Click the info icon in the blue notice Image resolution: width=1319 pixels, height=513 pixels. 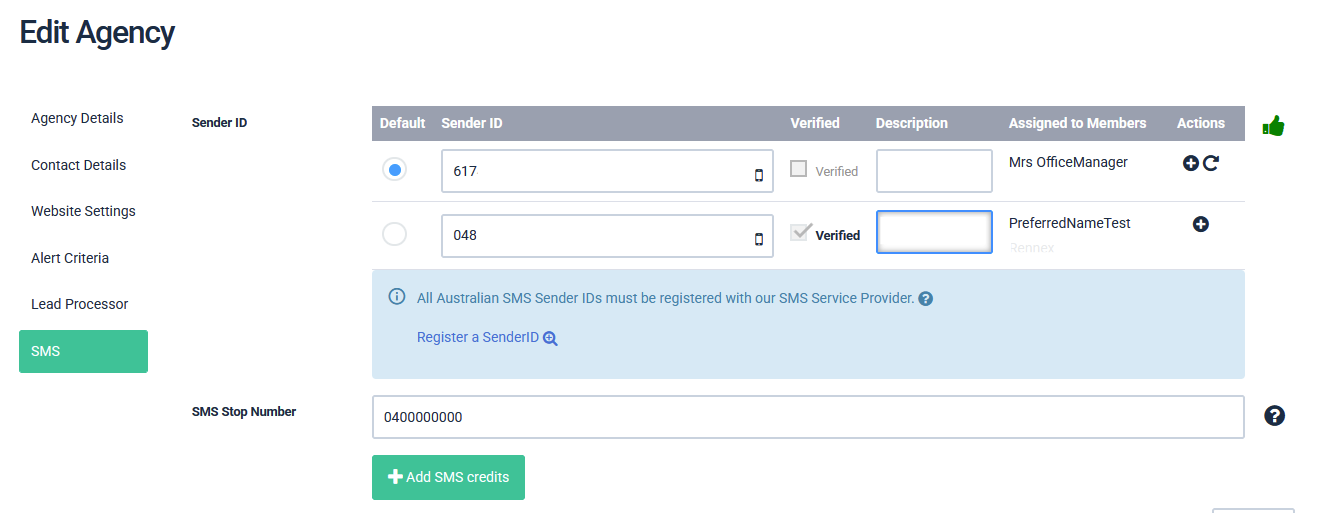(397, 297)
